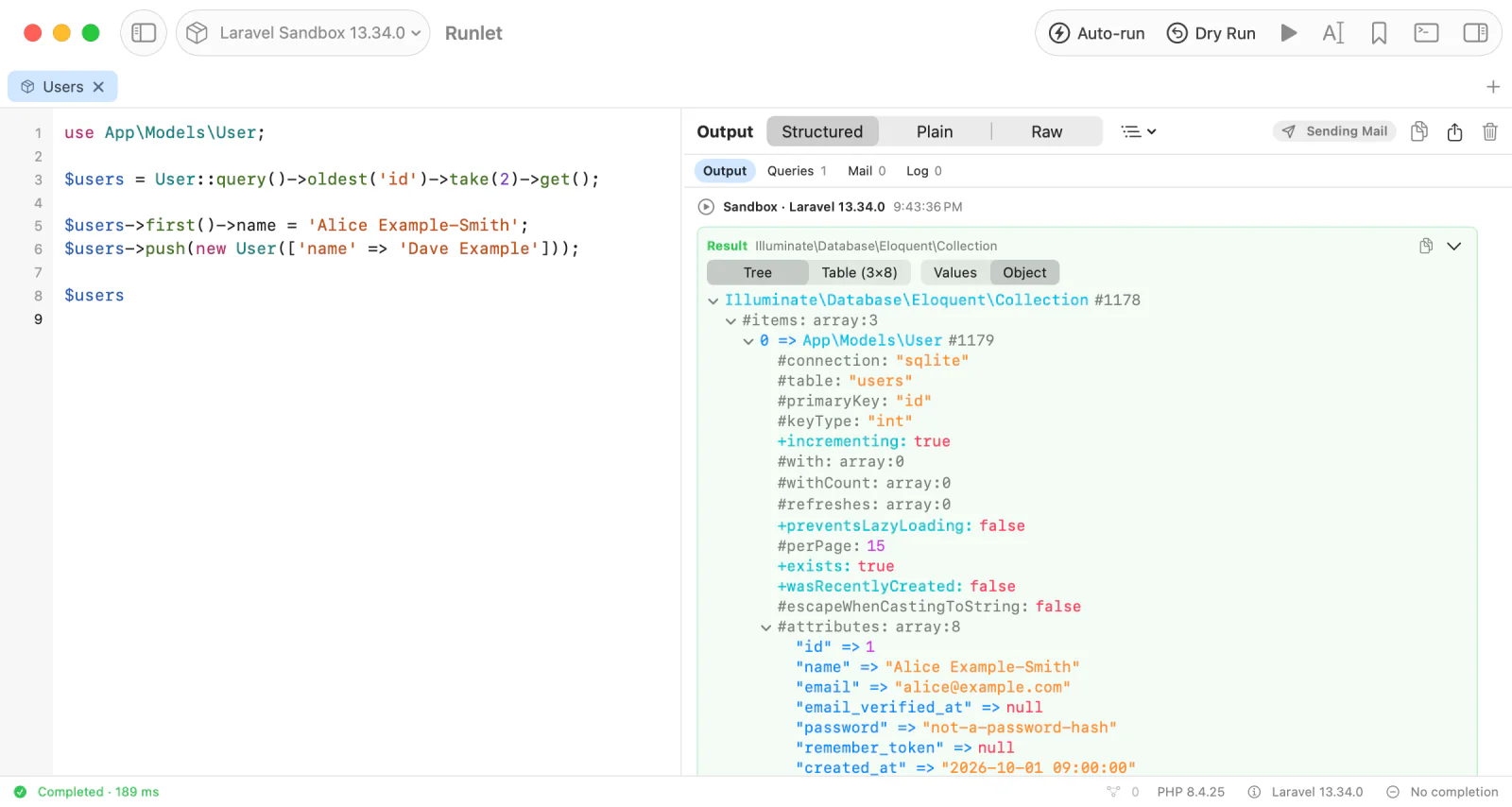Screen dimensions: 1512x807
Task: Enable Dry Run mode
Action: point(1211,33)
